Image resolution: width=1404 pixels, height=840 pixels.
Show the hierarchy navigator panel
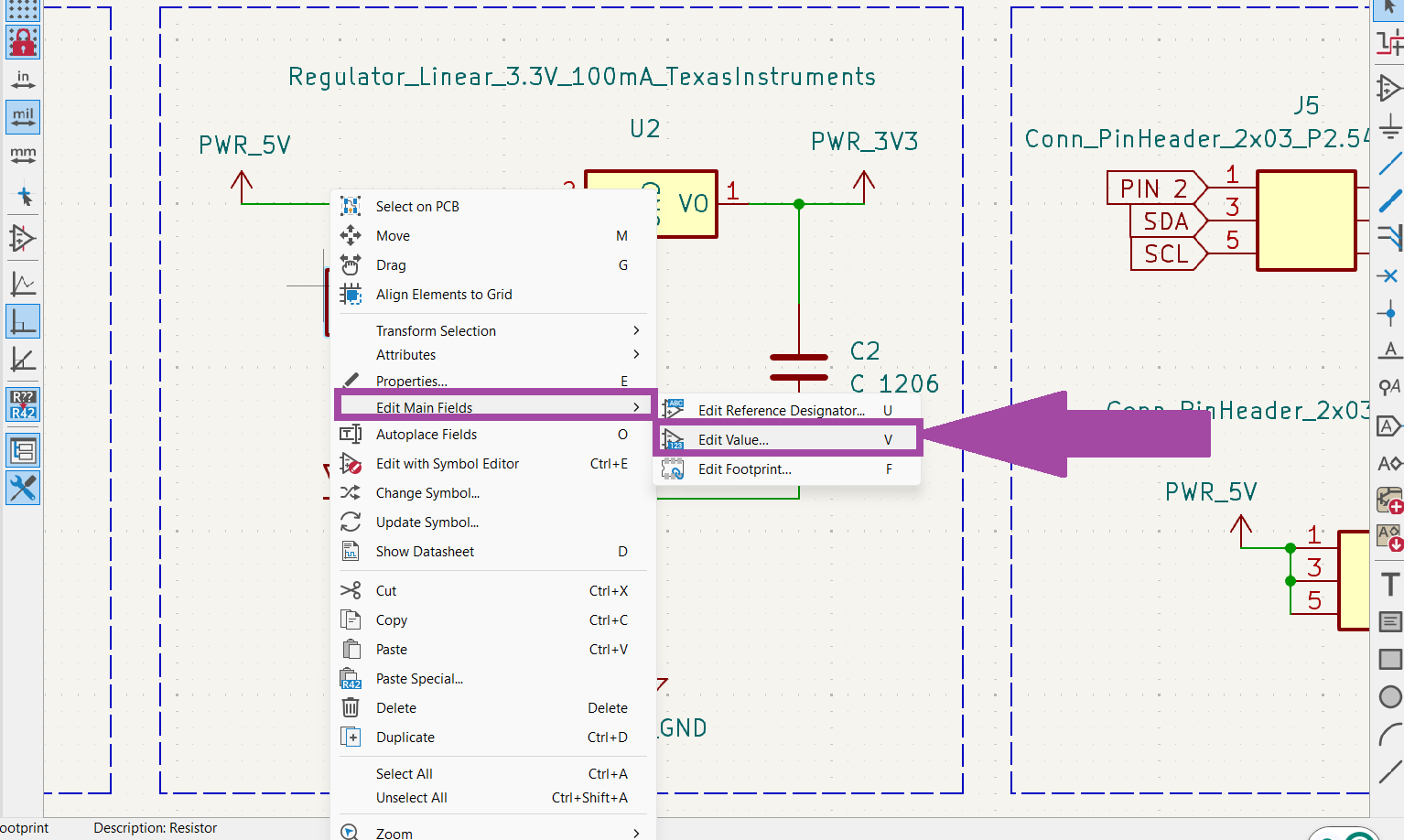23,450
